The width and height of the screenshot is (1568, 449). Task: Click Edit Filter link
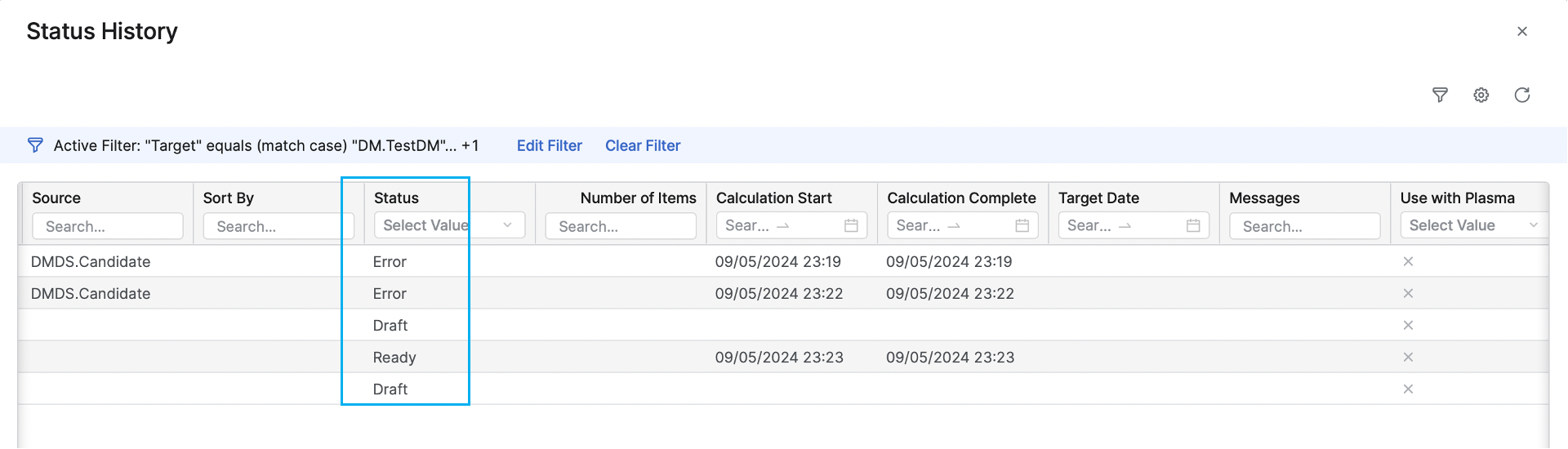click(549, 146)
